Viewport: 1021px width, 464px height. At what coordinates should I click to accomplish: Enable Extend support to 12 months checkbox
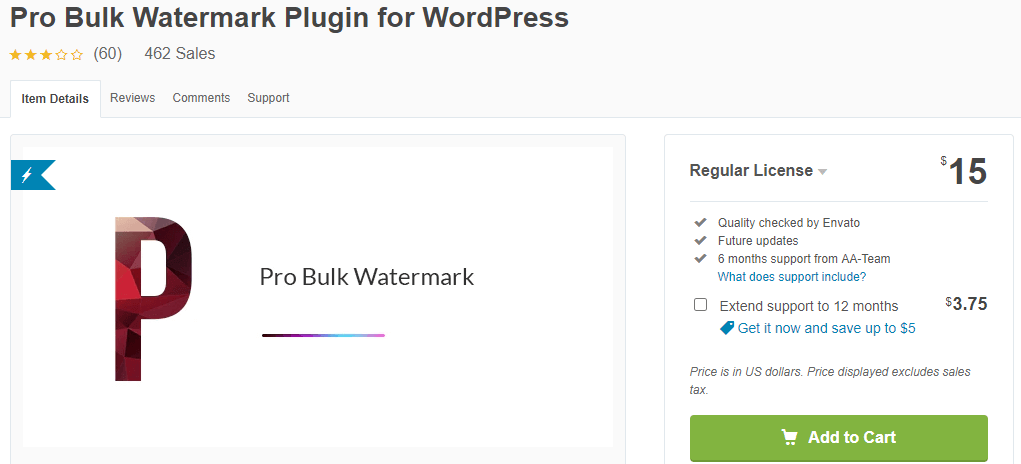[701, 305]
